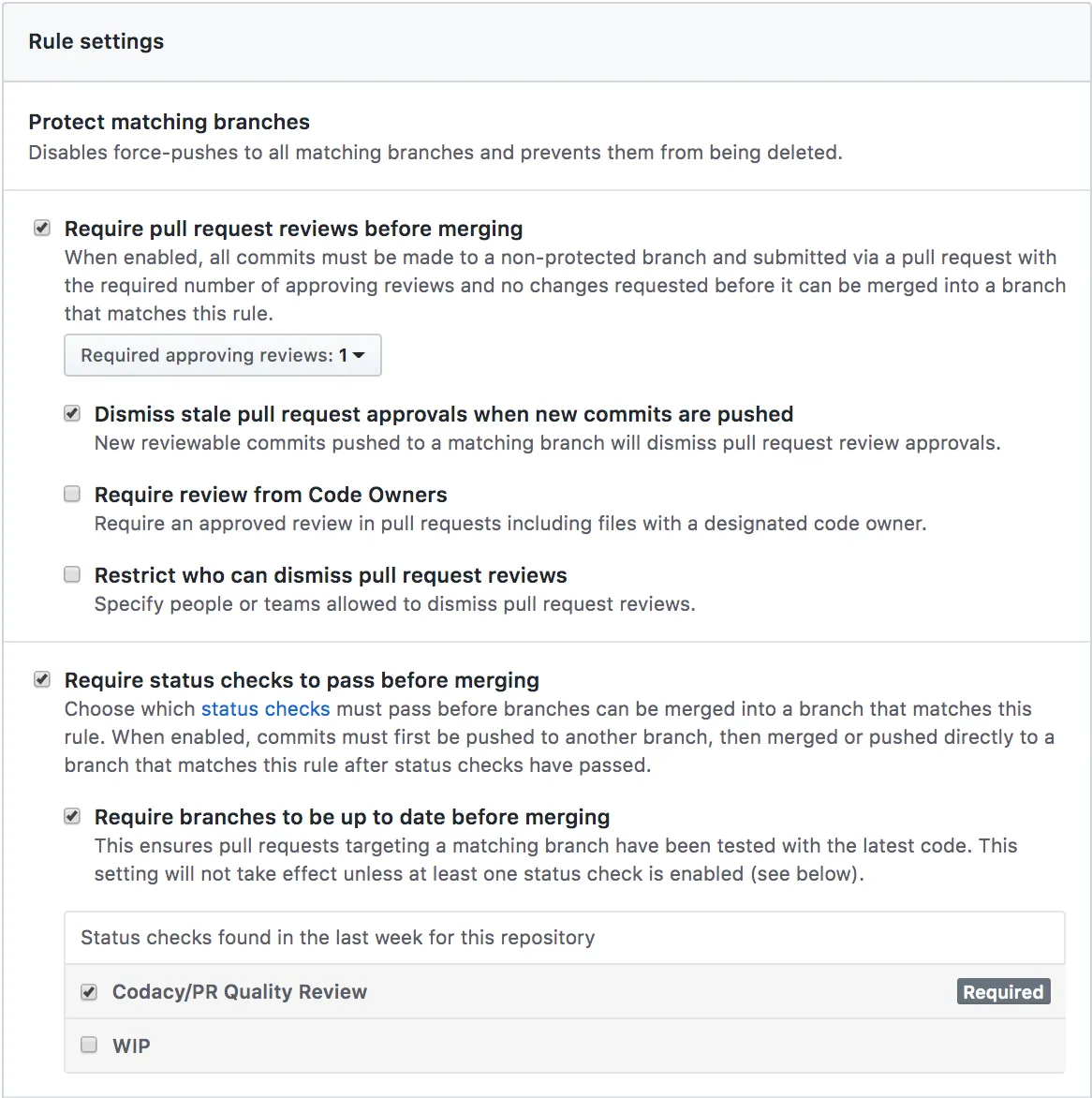Deselect the Codacy/PR Quality Review checkbox
Image resolution: width=1092 pixels, height=1098 pixels.
(x=89, y=992)
